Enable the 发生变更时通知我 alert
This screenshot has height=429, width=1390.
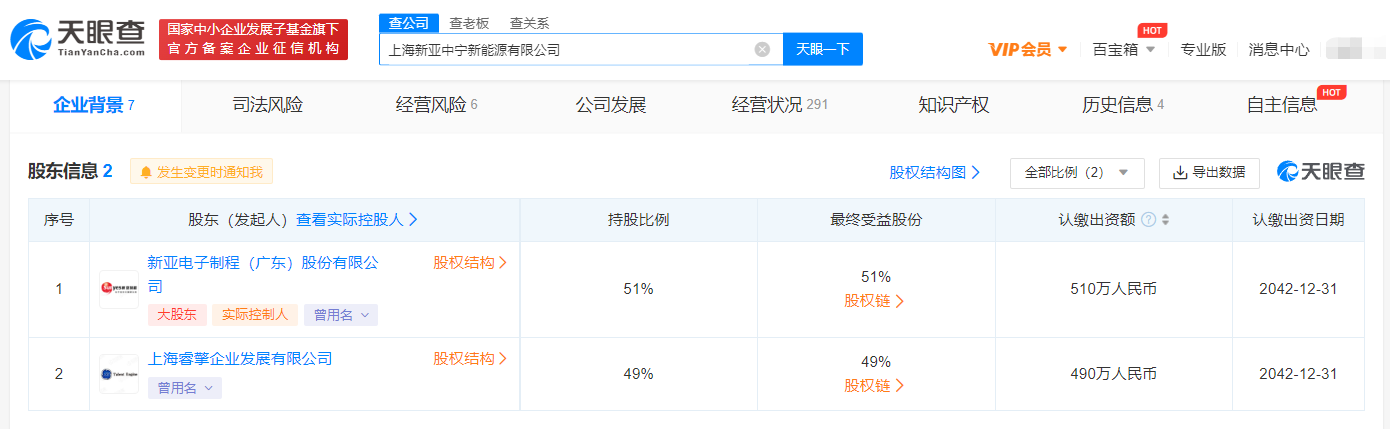201,172
